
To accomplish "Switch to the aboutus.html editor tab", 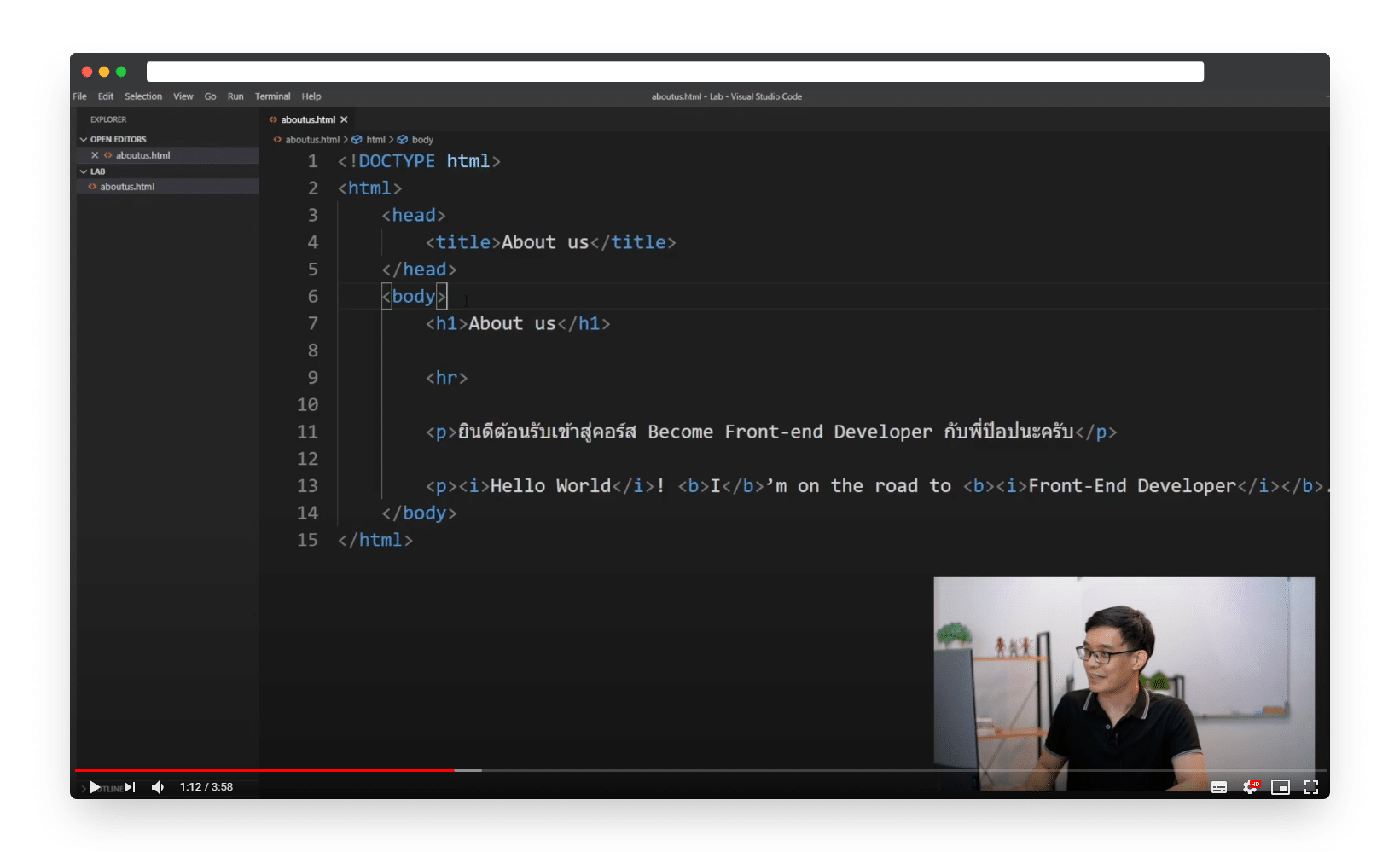I will 307,119.
